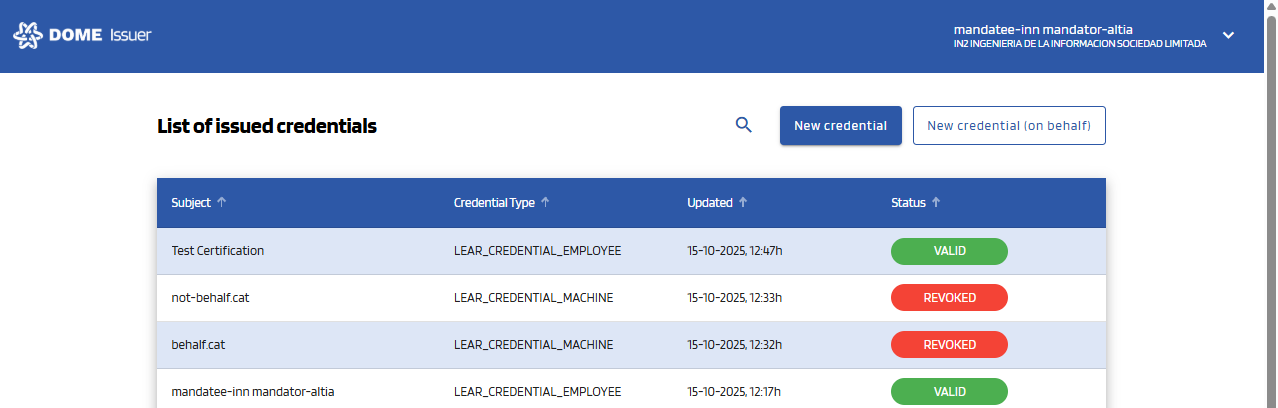Click New credential (on behalf) button

1009,126
